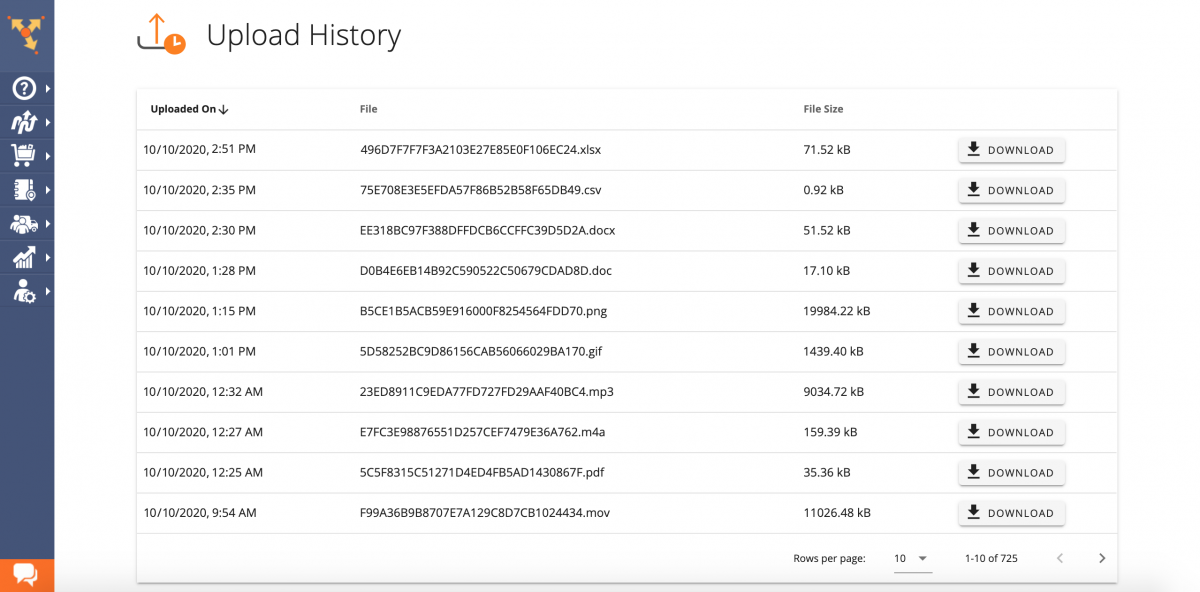Download the .mov file
Viewport: 1200px width, 592px height.
(x=1011, y=513)
